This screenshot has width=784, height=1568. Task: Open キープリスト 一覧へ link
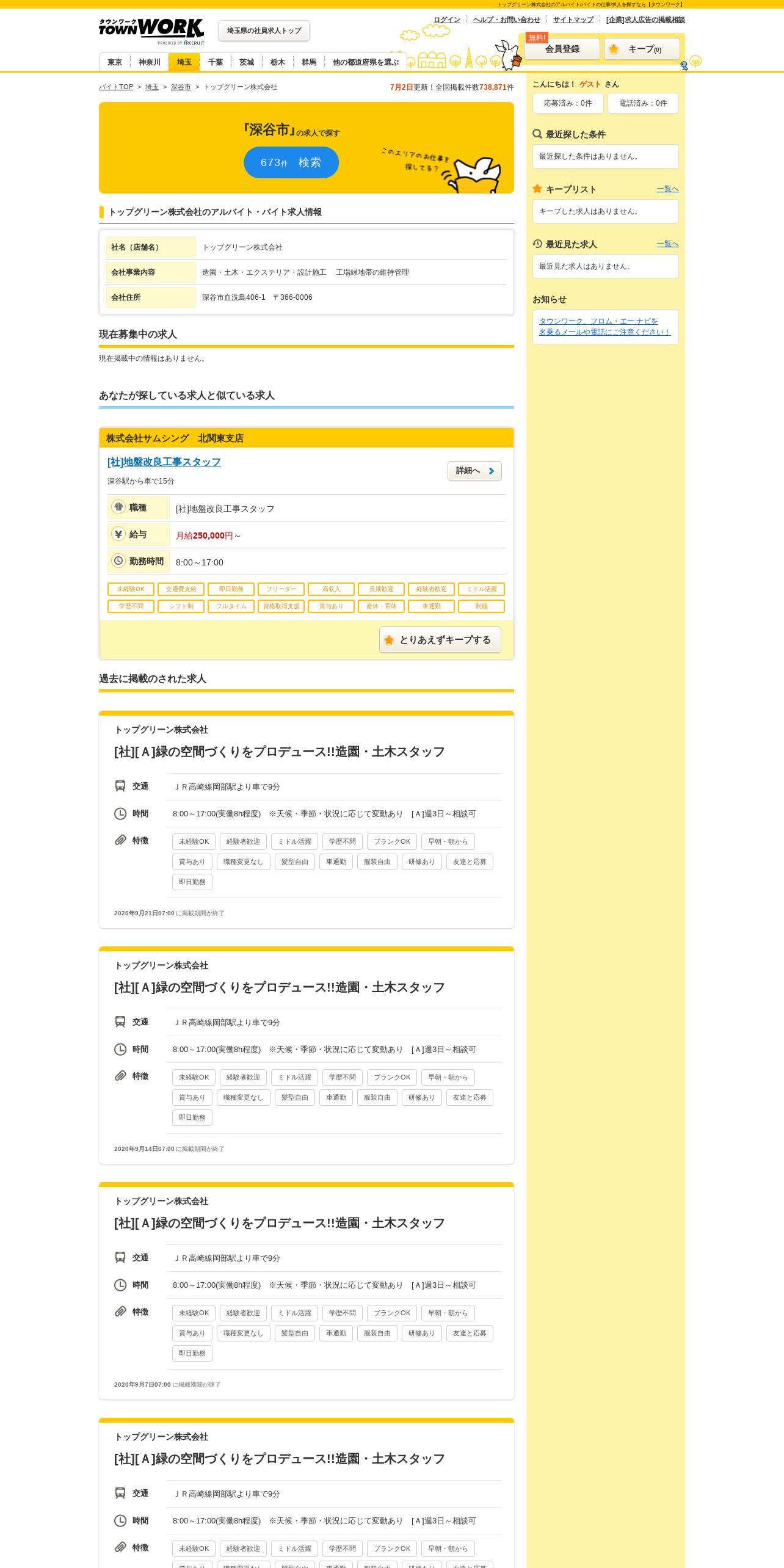668,189
